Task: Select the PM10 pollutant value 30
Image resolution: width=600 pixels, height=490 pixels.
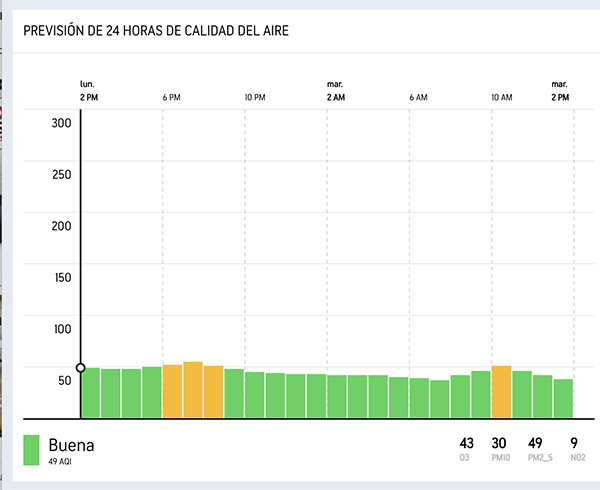Action: [498, 444]
